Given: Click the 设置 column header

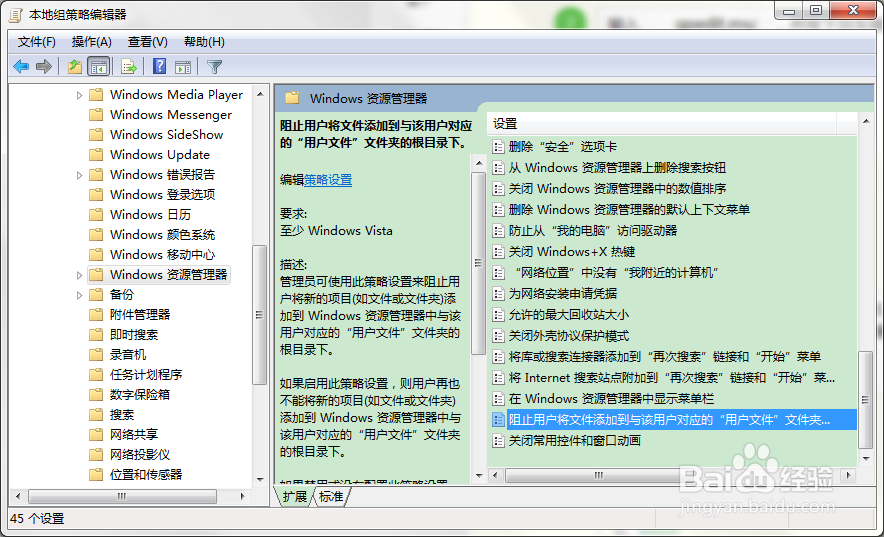Looking at the screenshot, I should pos(662,123).
